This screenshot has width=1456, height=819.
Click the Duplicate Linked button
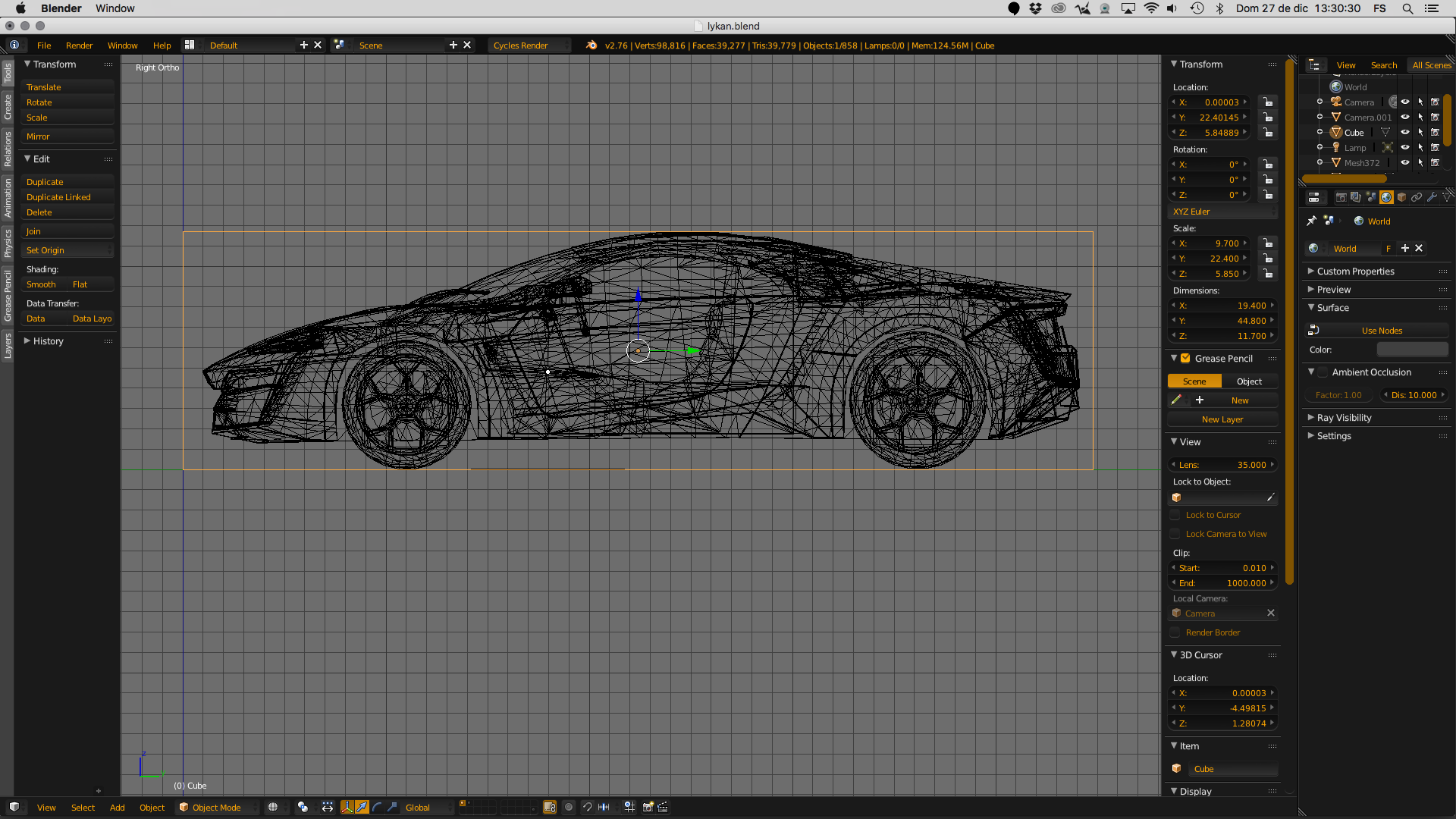coord(58,197)
